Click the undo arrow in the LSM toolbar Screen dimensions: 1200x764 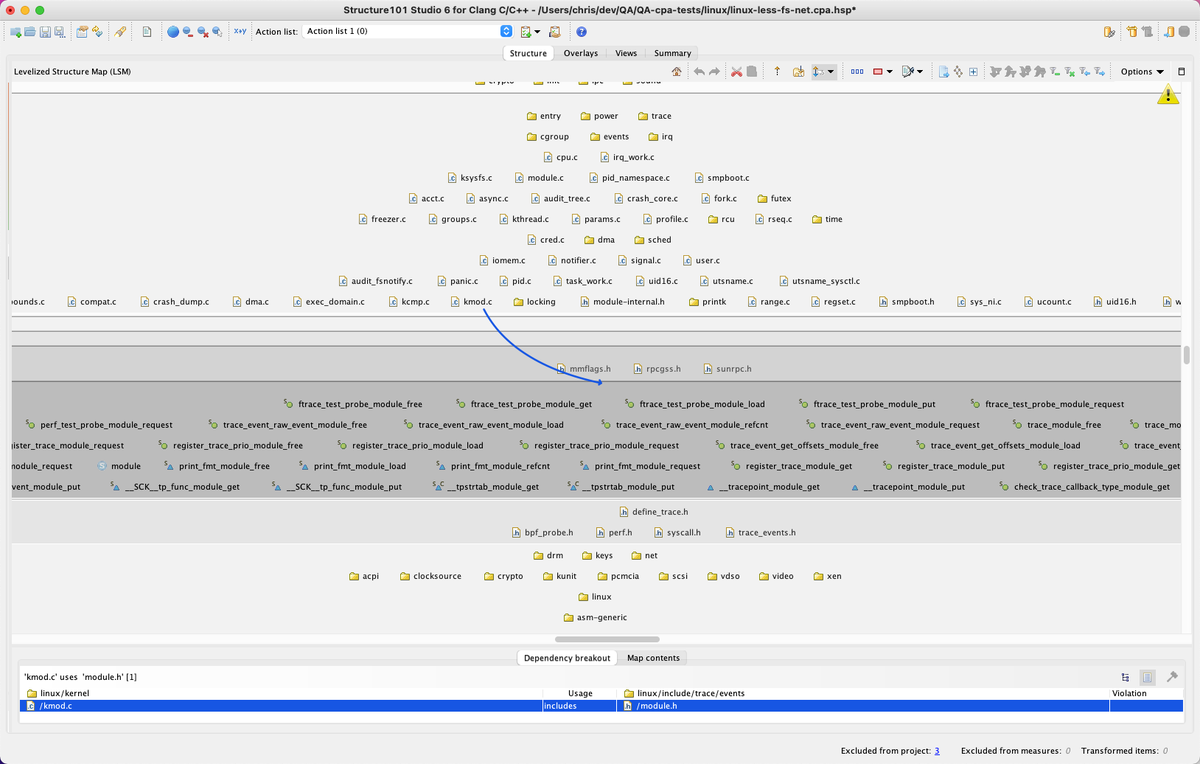click(699, 71)
